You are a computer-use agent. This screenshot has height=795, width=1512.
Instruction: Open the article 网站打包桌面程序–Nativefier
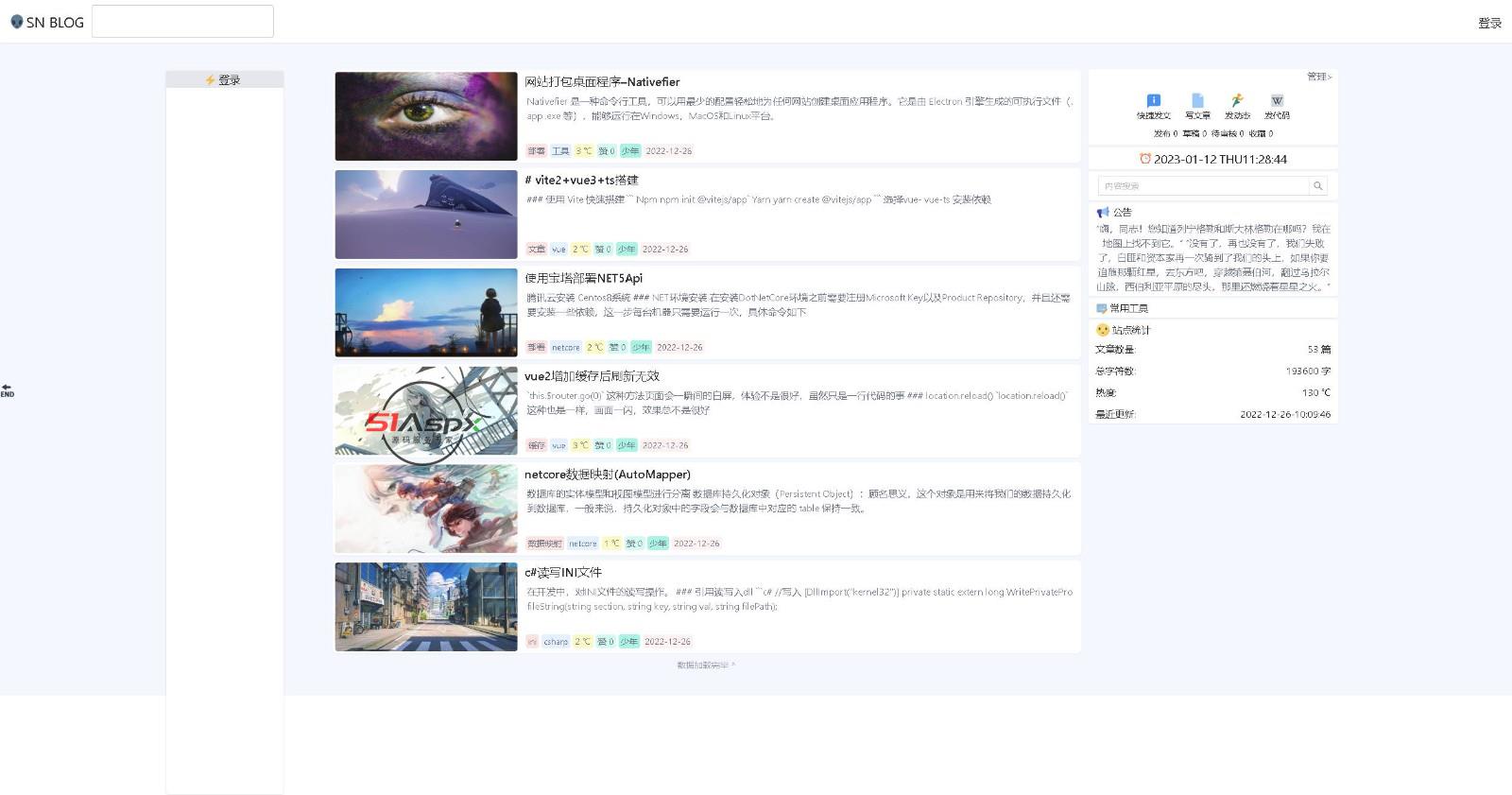[602, 82]
